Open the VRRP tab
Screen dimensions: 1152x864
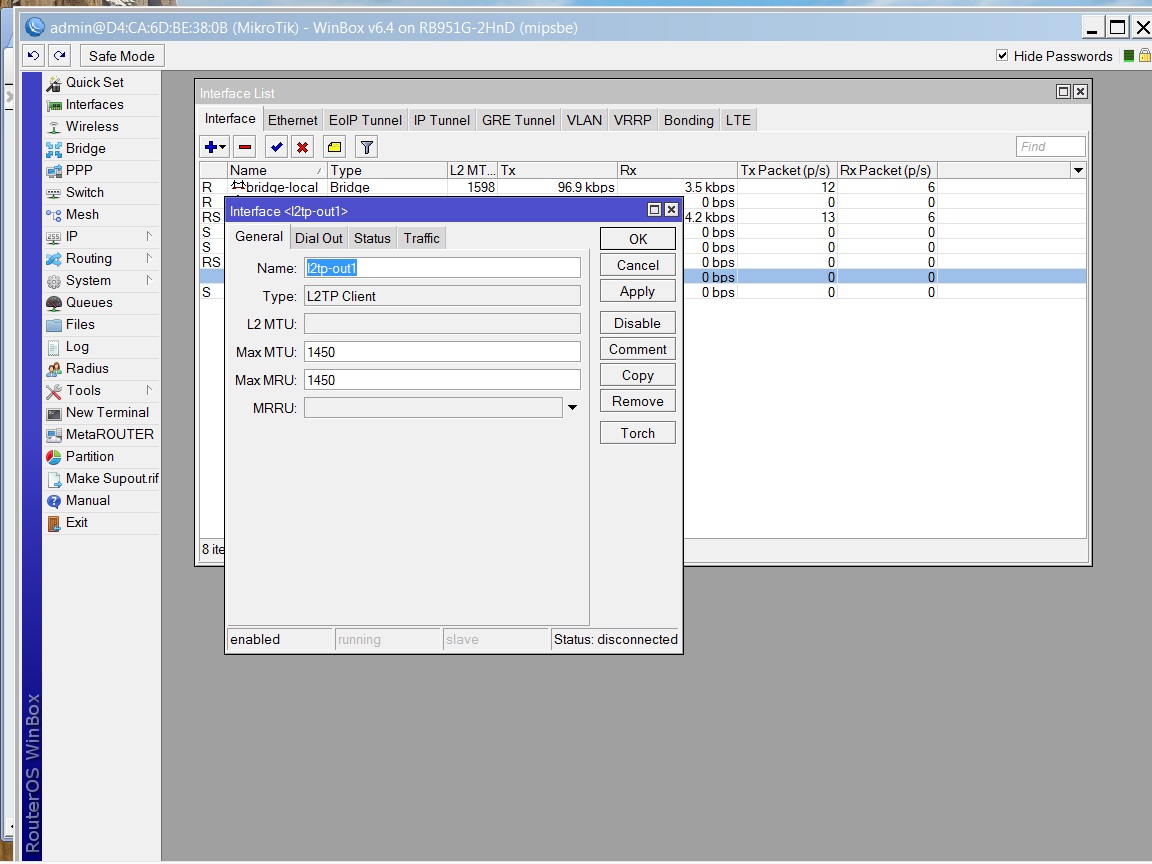pyautogui.click(x=633, y=120)
